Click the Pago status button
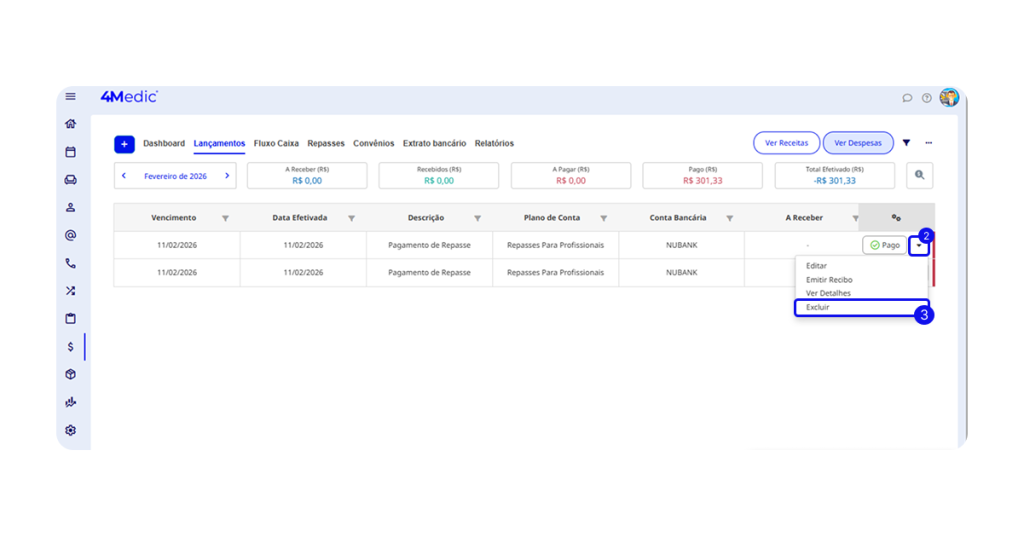Screen dimensions: 1024x537 point(884,245)
